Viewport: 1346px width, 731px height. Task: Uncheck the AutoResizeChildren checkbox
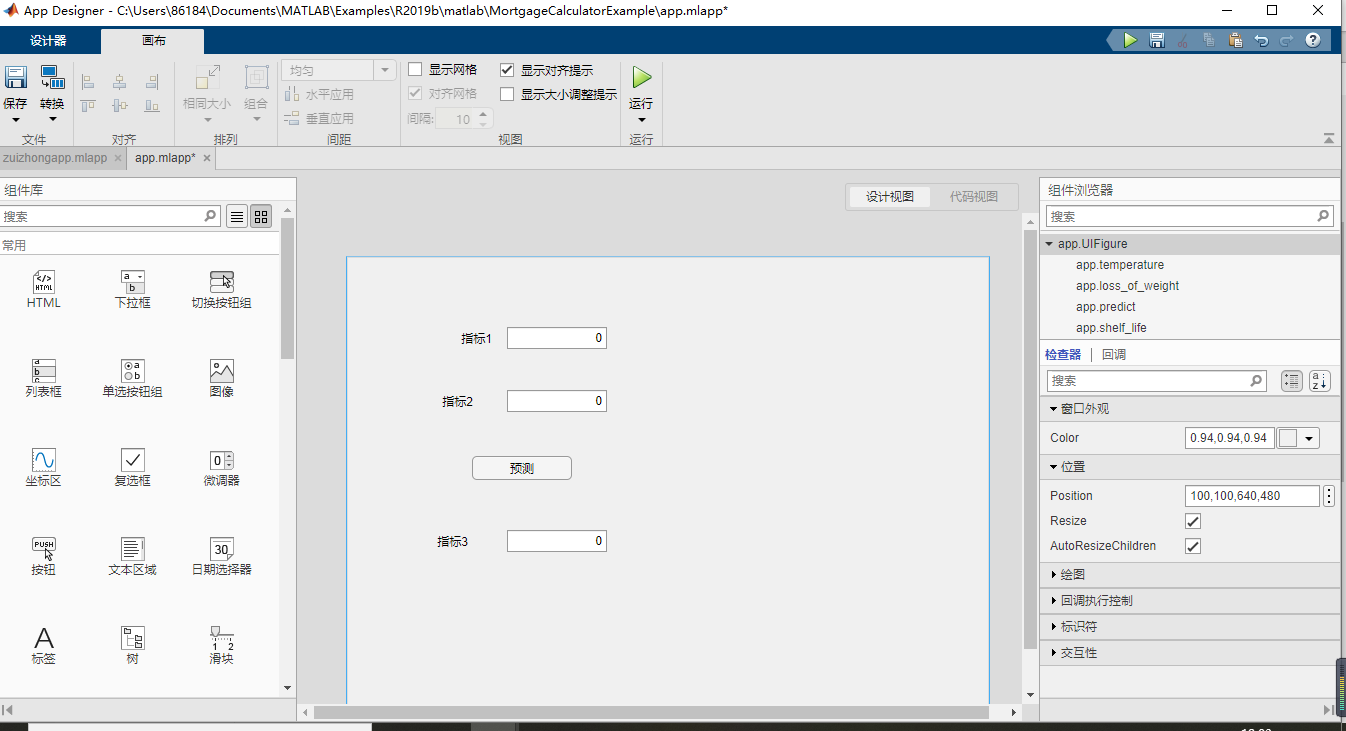pyautogui.click(x=1192, y=546)
